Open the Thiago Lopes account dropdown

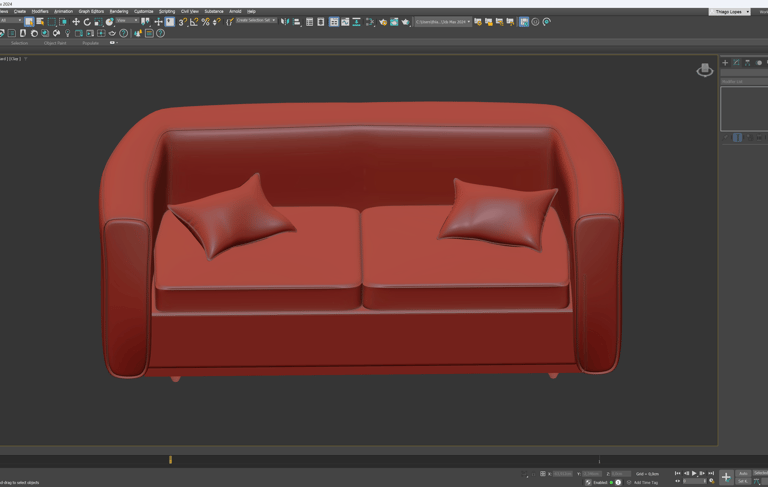[x=730, y=12]
